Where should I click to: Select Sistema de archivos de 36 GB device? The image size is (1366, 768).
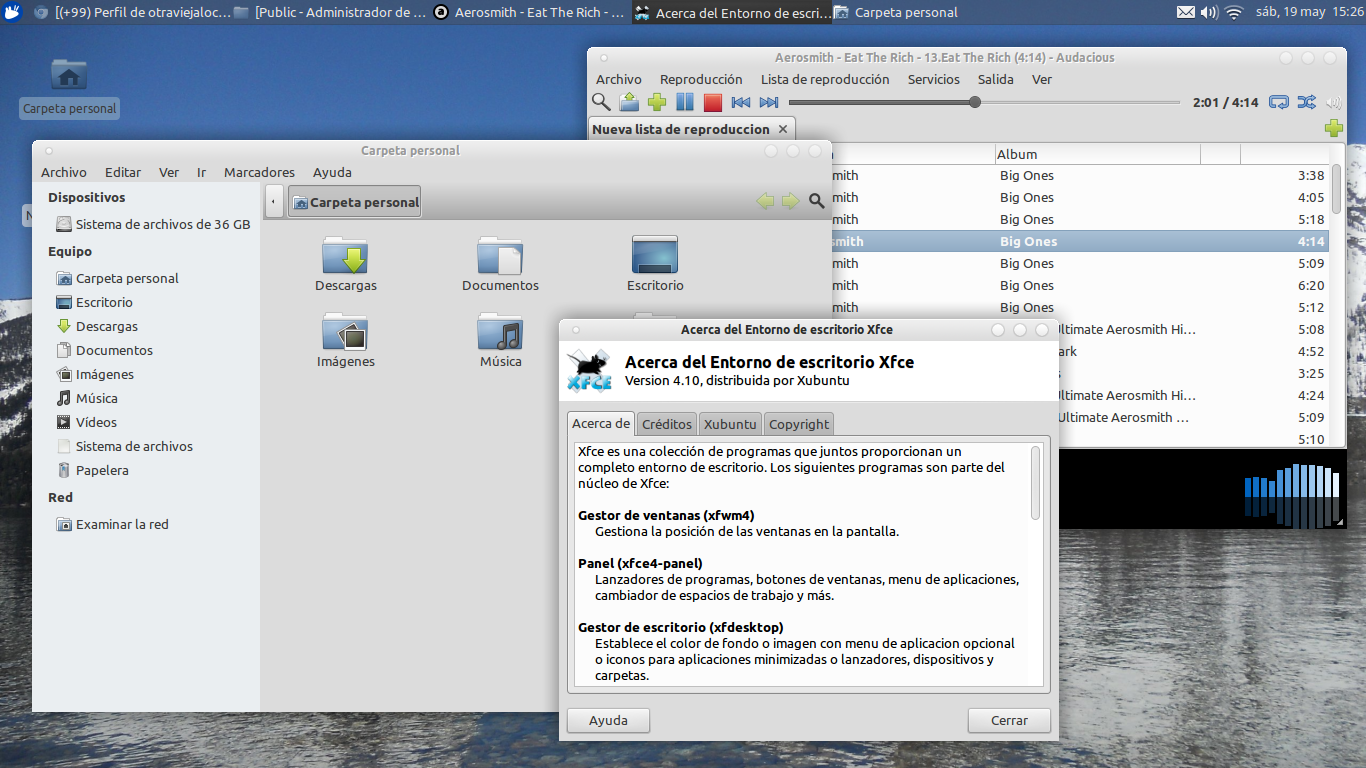[153, 224]
